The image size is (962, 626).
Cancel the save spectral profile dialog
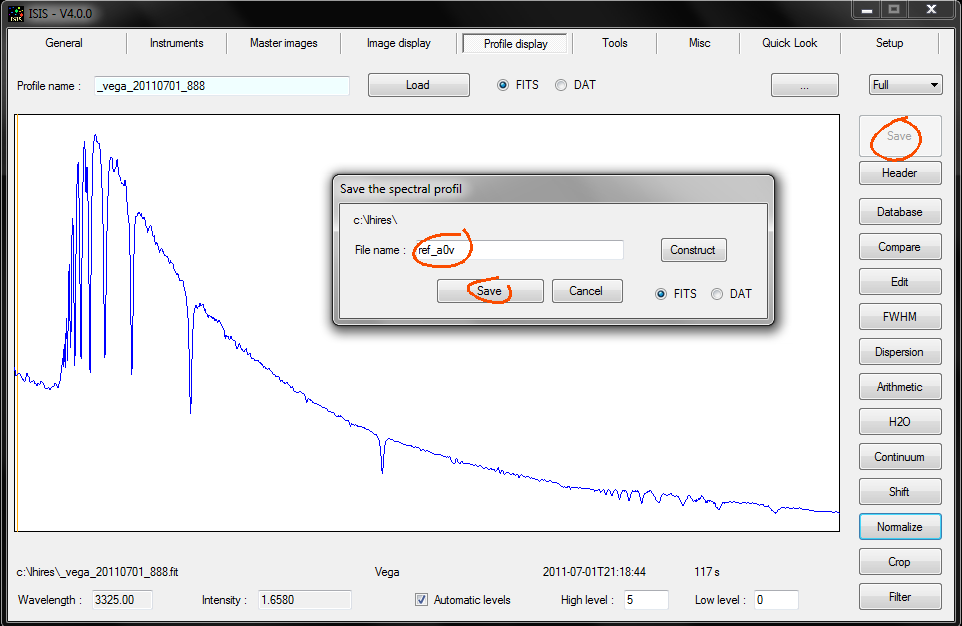point(586,291)
